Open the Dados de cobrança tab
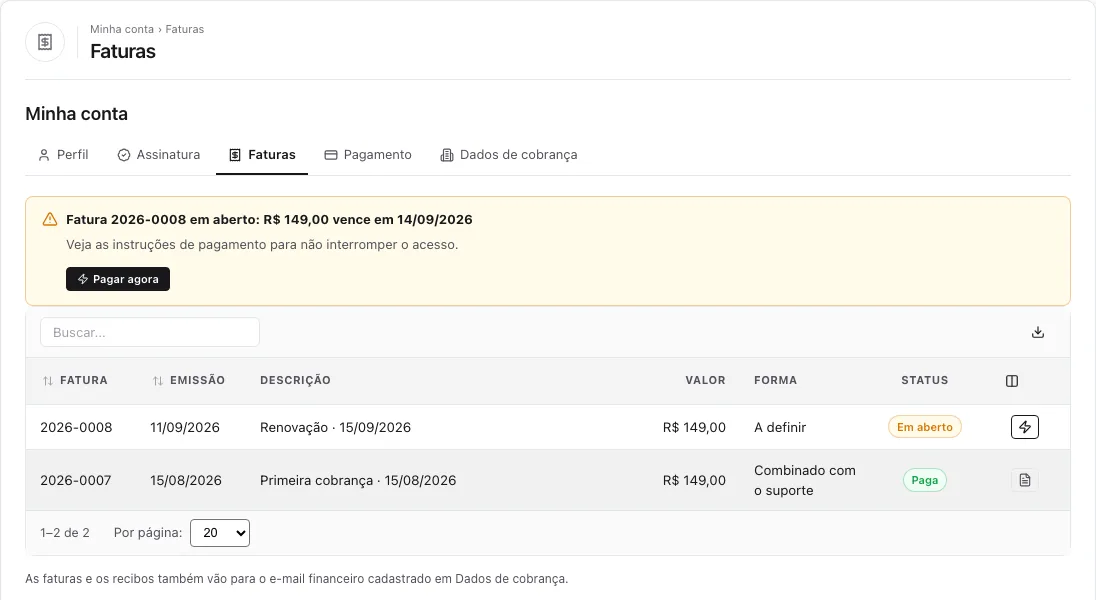 tap(509, 155)
